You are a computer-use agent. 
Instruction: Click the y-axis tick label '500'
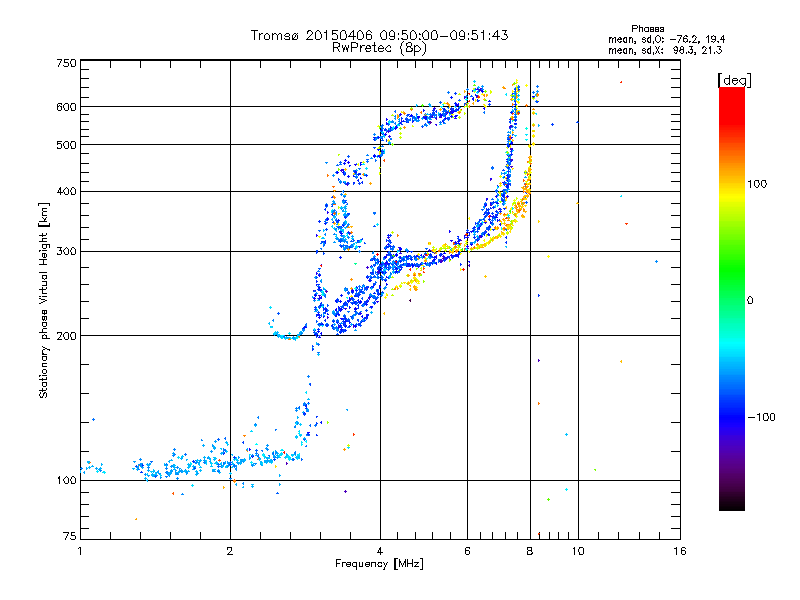(x=66, y=145)
